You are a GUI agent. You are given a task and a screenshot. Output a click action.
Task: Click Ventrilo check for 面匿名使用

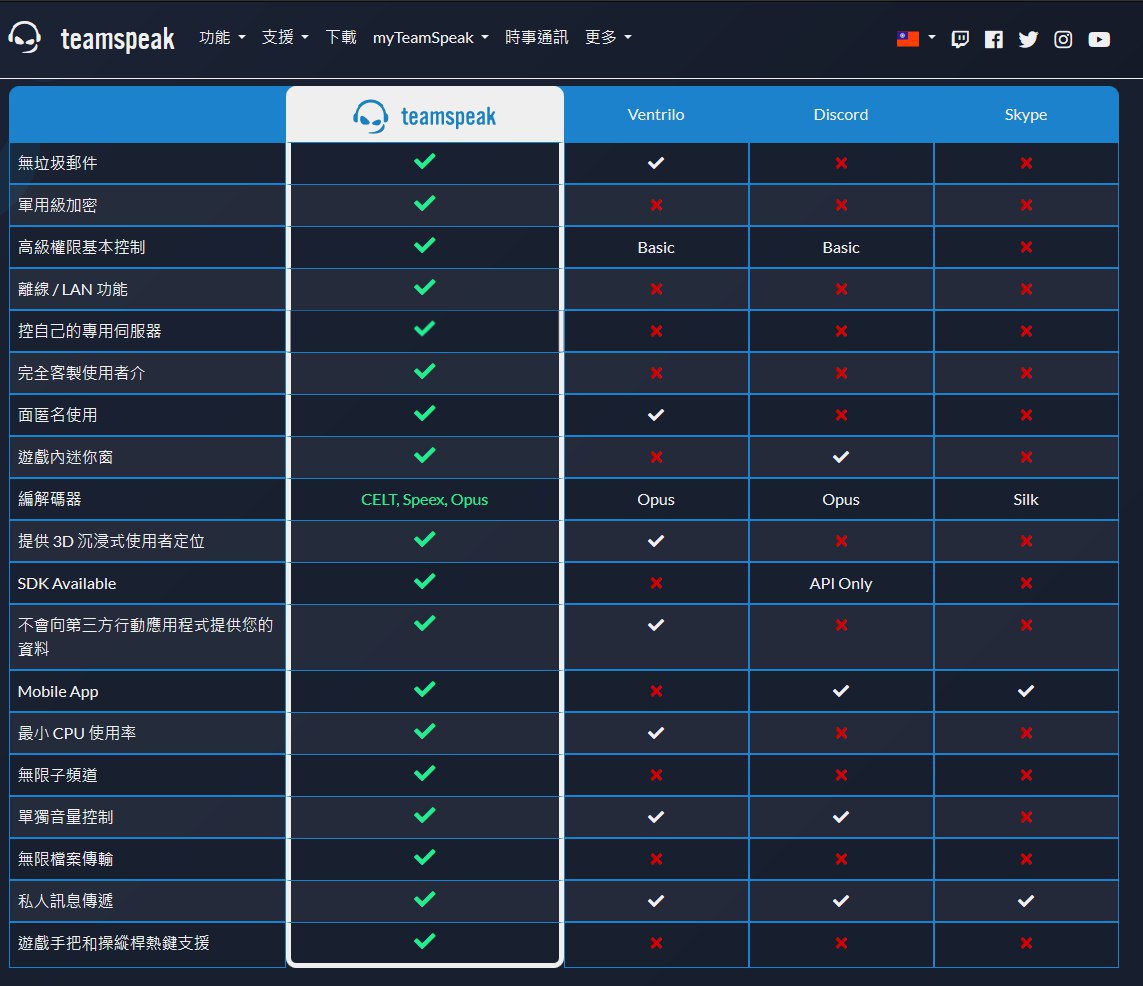coord(656,415)
